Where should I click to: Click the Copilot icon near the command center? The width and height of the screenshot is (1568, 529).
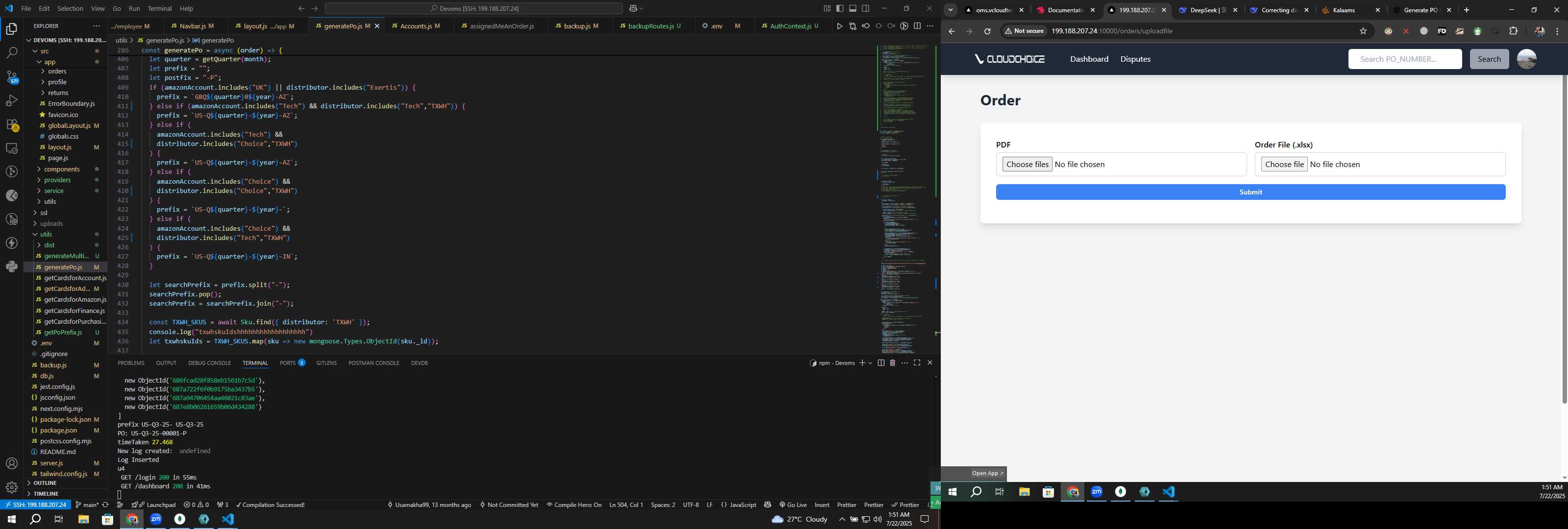pos(634,8)
